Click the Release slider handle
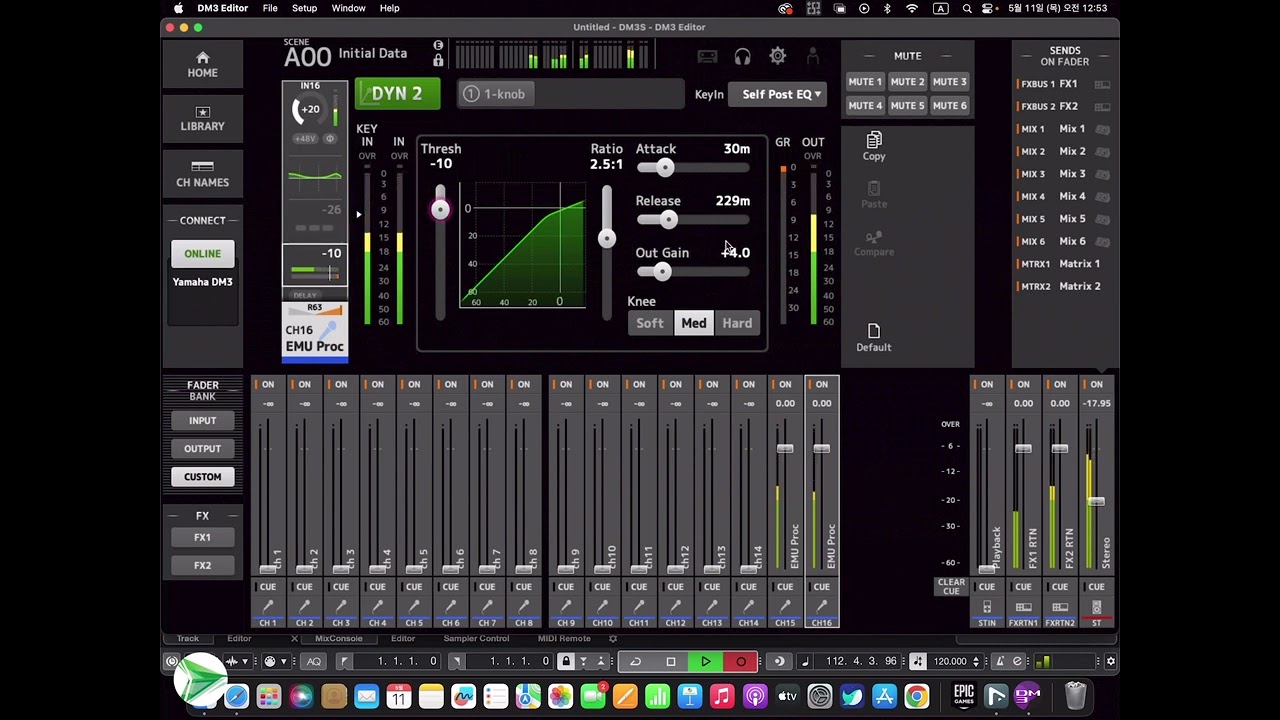Image resolution: width=1280 pixels, height=720 pixels. 669,220
